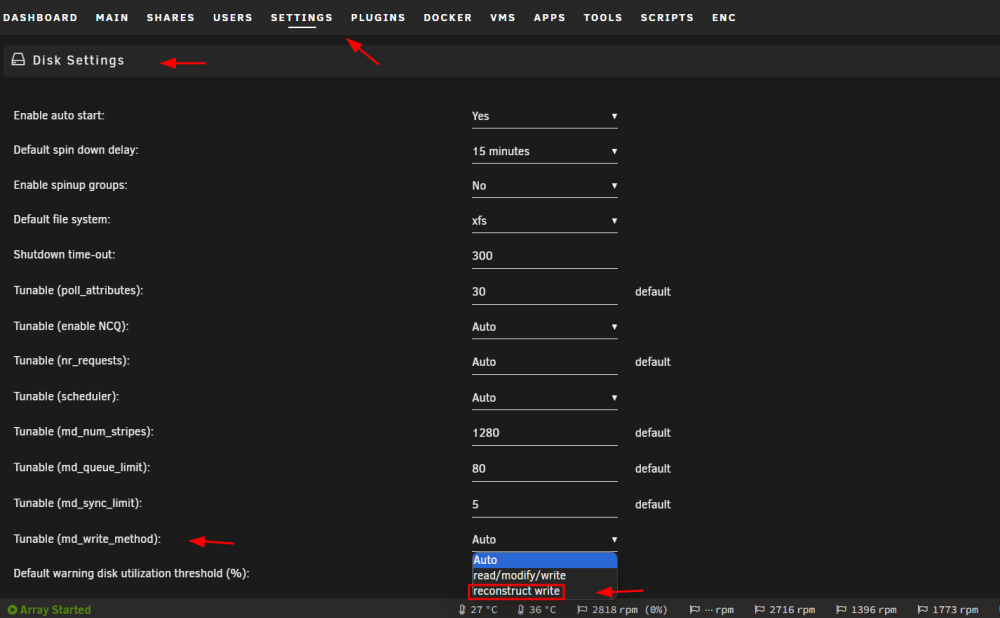Click 'Tunable (md_write_method):' label
The image size is (1000, 618).
87,539
